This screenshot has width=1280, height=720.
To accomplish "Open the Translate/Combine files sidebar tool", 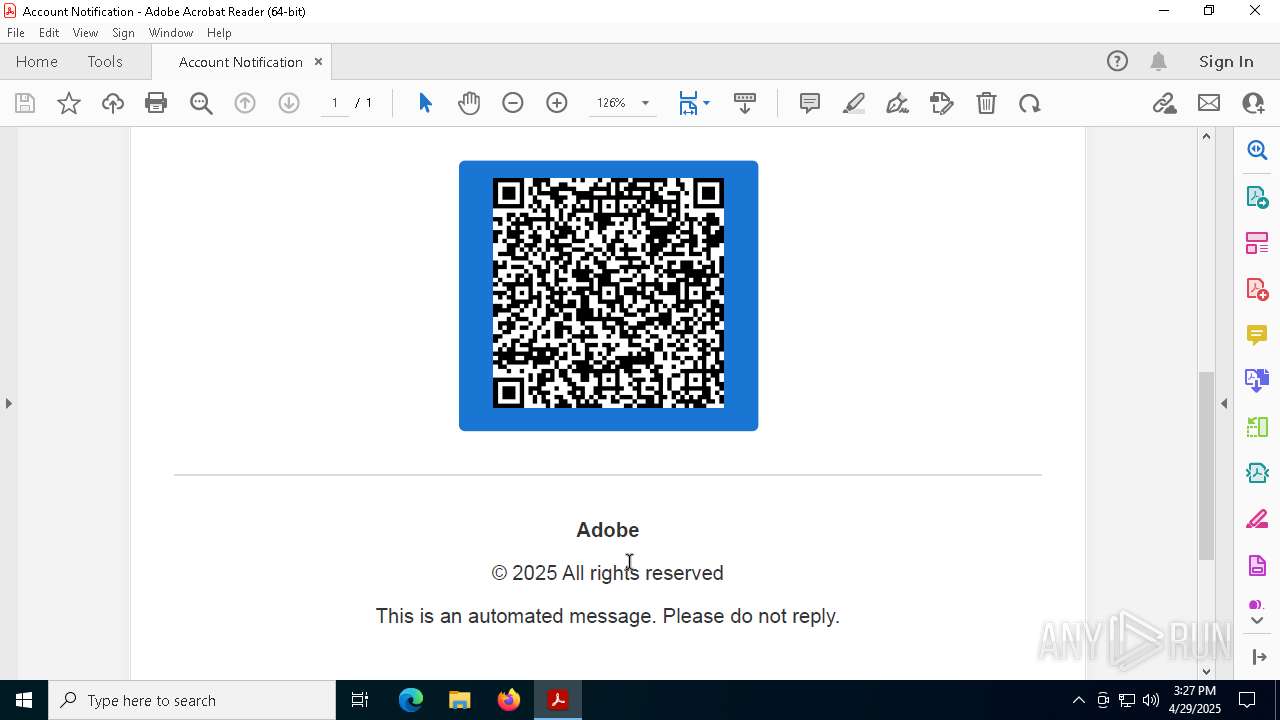I will pyautogui.click(x=1257, y=380).
